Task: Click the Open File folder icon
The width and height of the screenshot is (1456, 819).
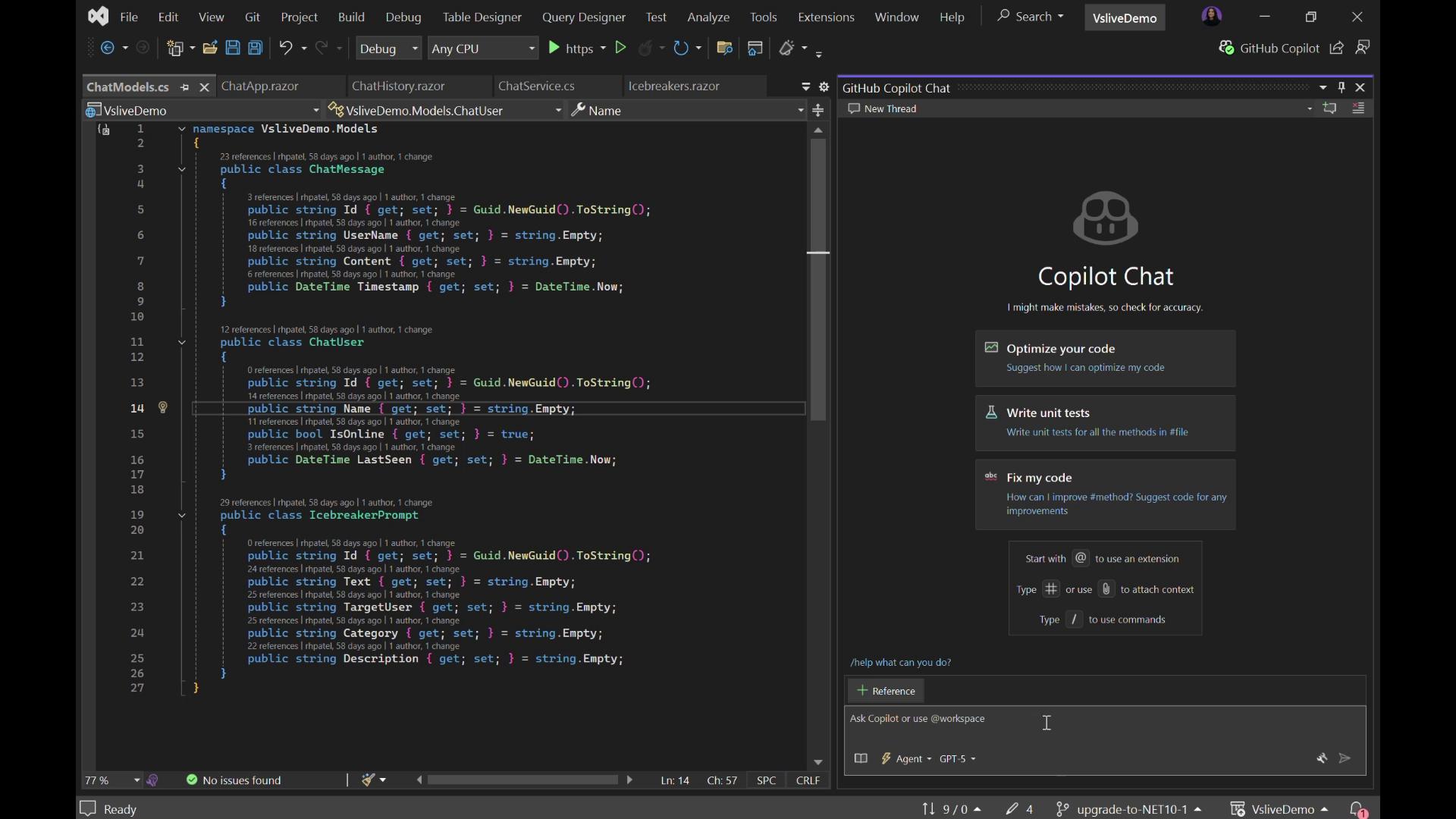Action: (210, 48)
